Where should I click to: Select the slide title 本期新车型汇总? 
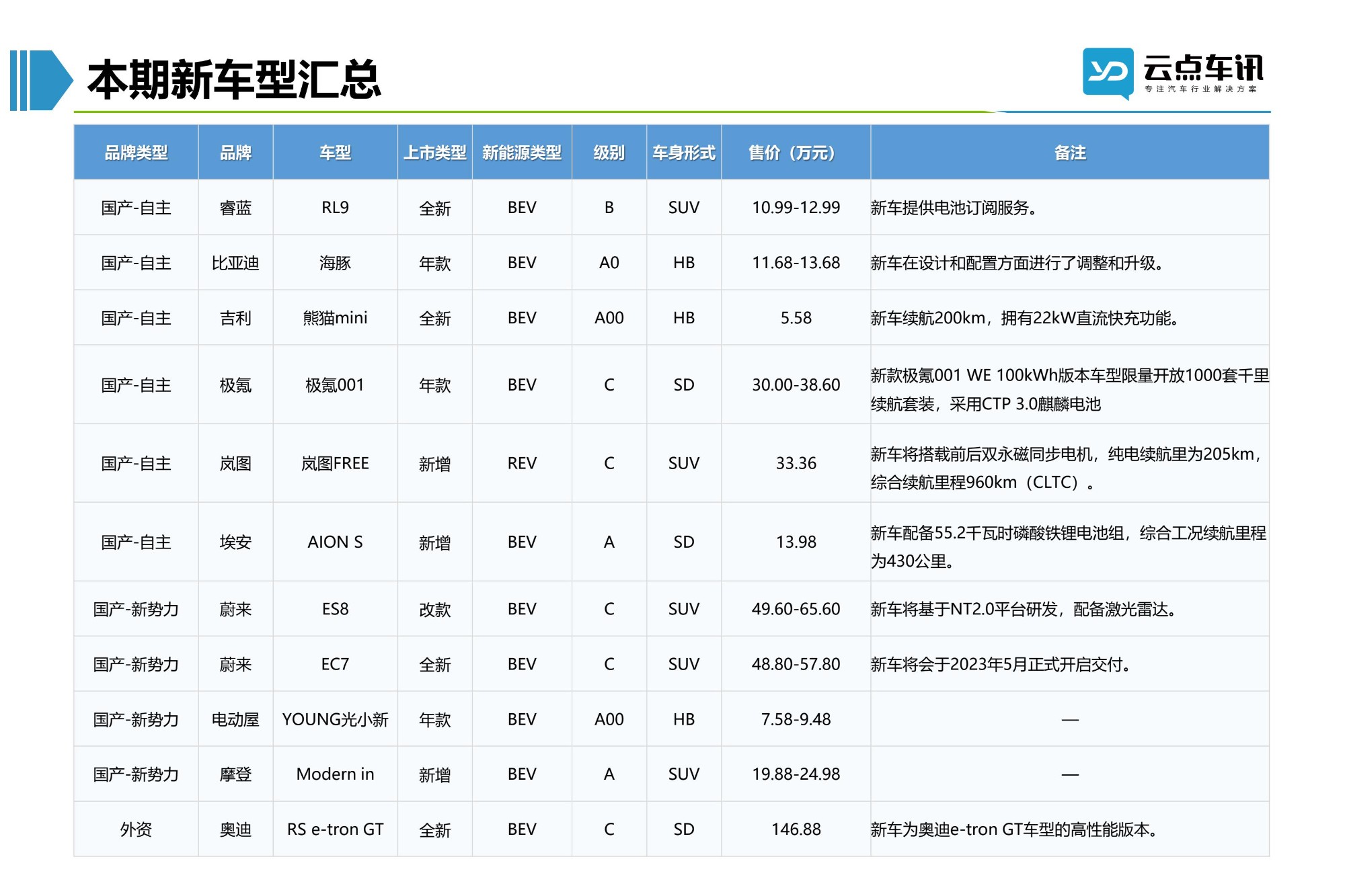point(234,80)
